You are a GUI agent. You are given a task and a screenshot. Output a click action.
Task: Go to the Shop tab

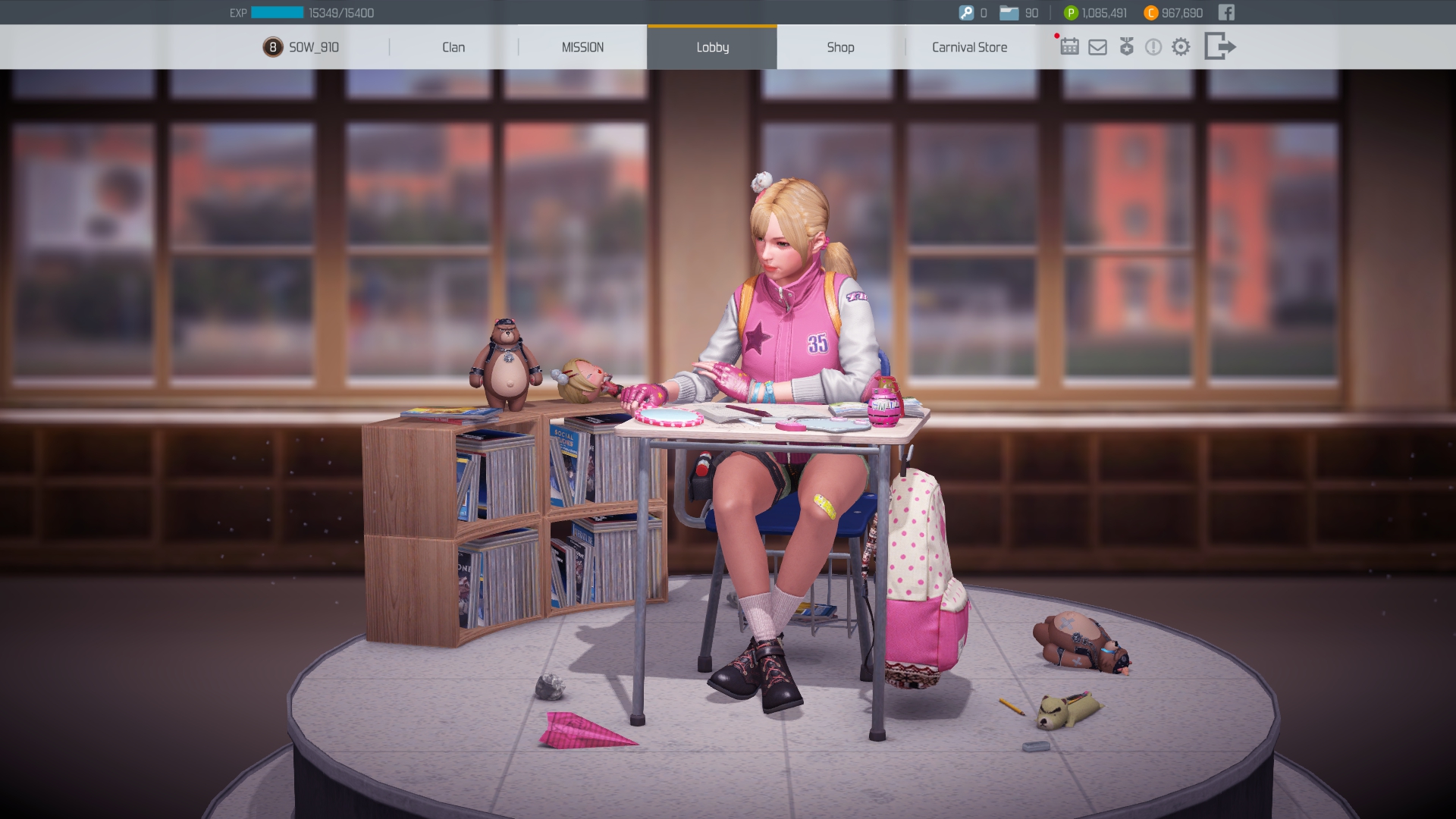(840, 47)
